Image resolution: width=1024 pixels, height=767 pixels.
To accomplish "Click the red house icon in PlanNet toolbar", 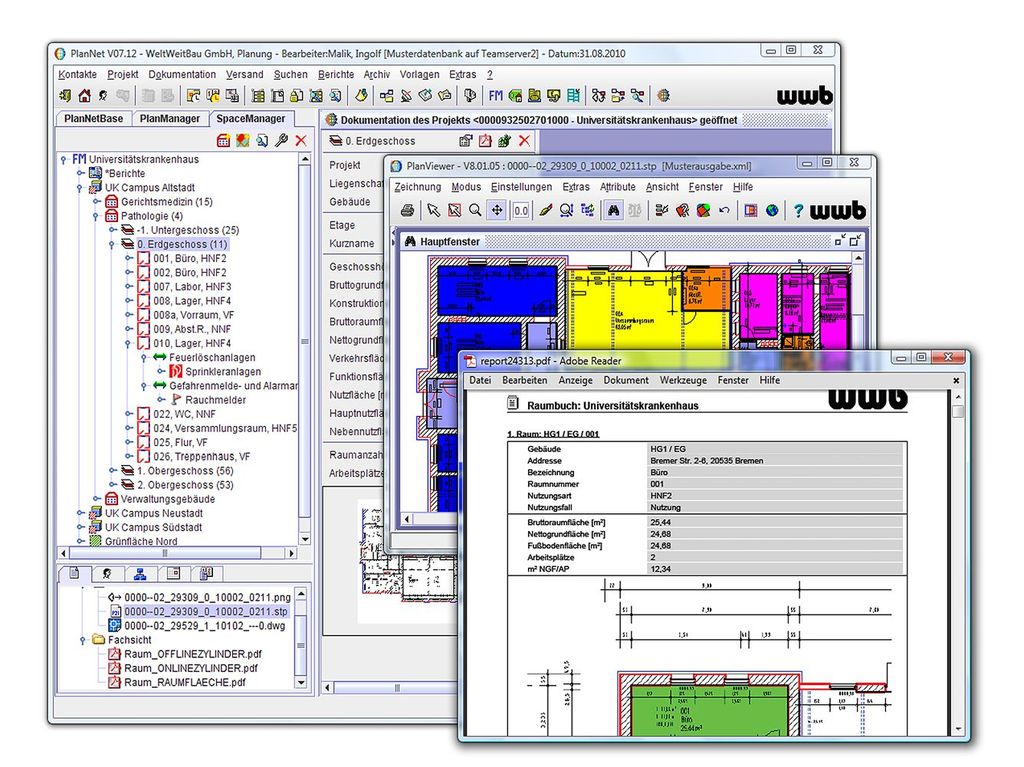I will tap(84, 96).
